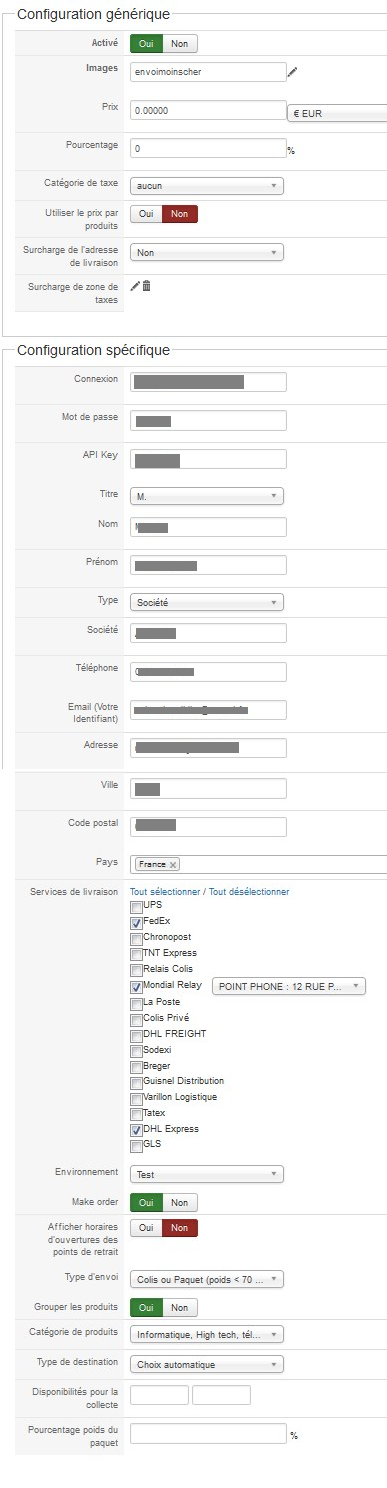Screen dimensions: 387x1488
Task: Open the EUR currency dropdown
Action: tap(337, 114)
